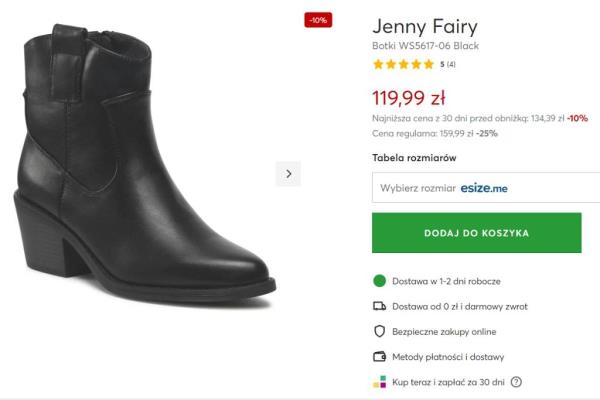Viewport: 600px width, 400px height.
Task: Click the payment methods wallet icon
Action: 379,356
